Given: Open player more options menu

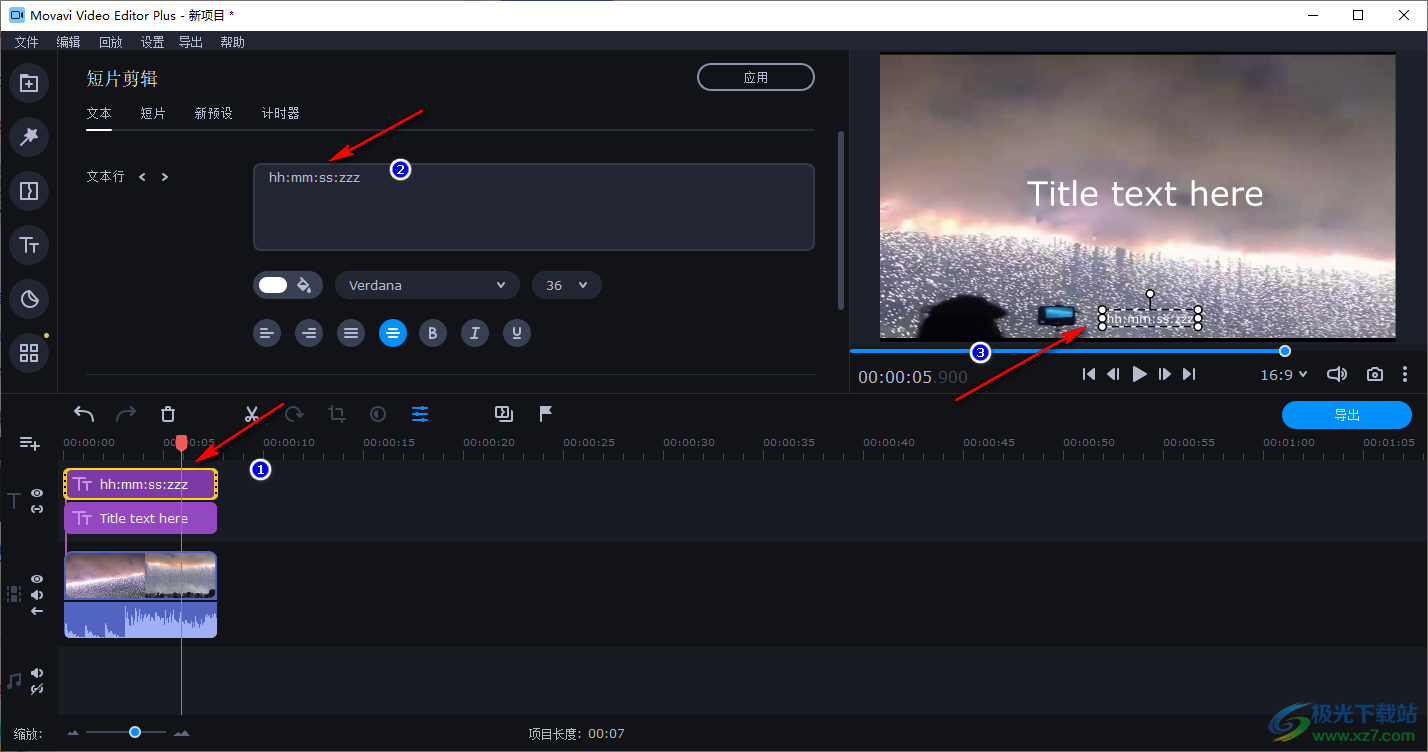Looking at the screenshot, I should click(1405, 374).
